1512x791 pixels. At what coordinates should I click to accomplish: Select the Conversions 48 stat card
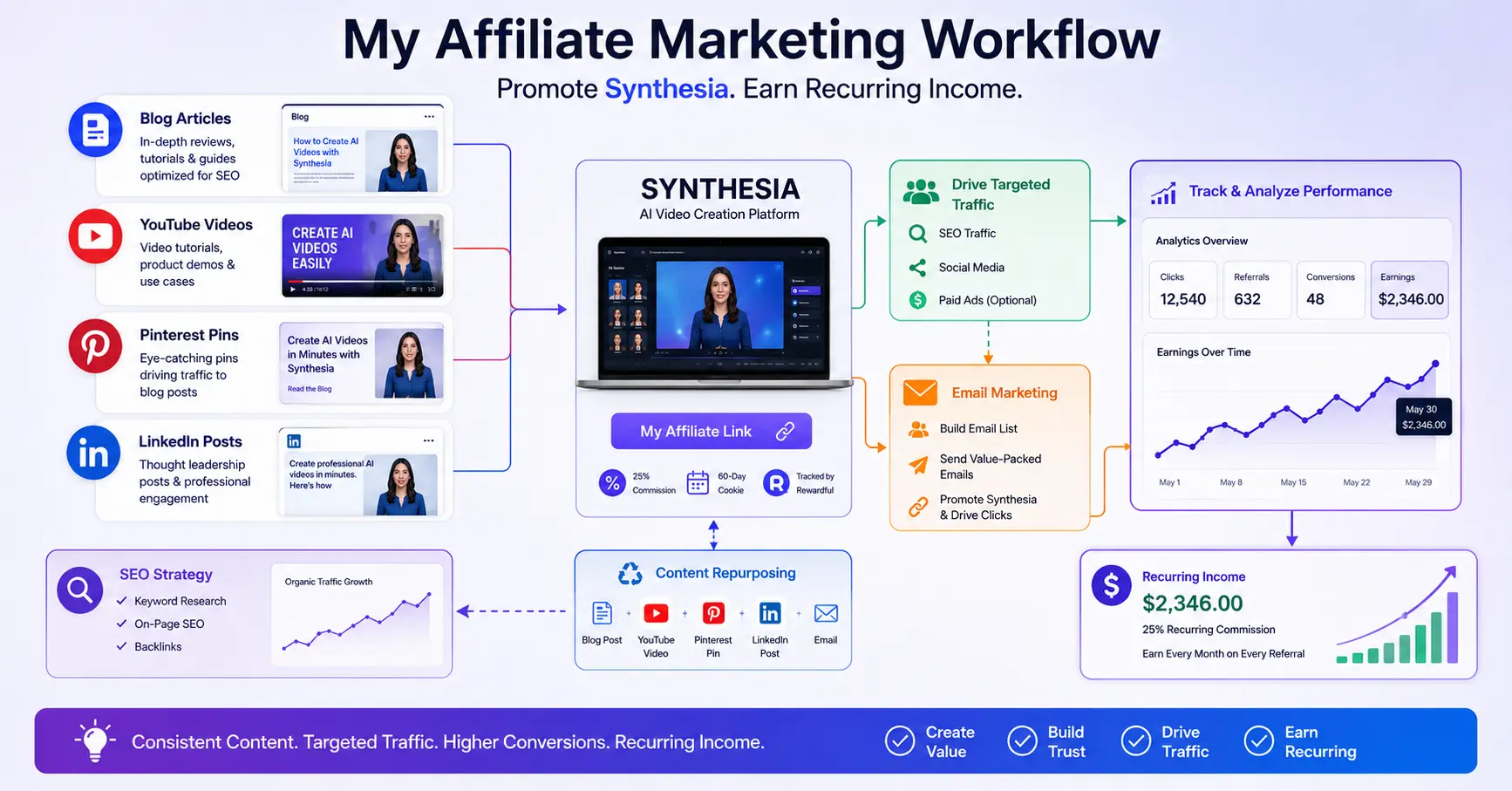(x=1331, y=290)
